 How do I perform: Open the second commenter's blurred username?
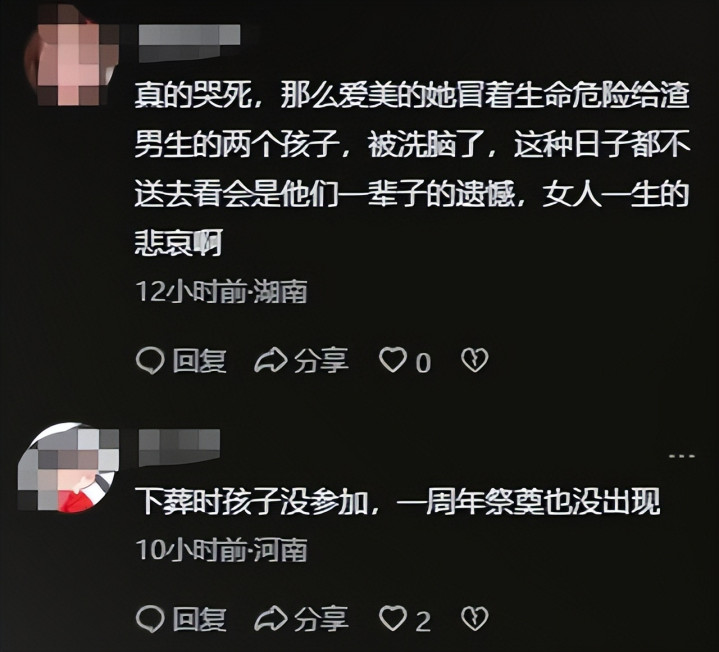[179, 448]
